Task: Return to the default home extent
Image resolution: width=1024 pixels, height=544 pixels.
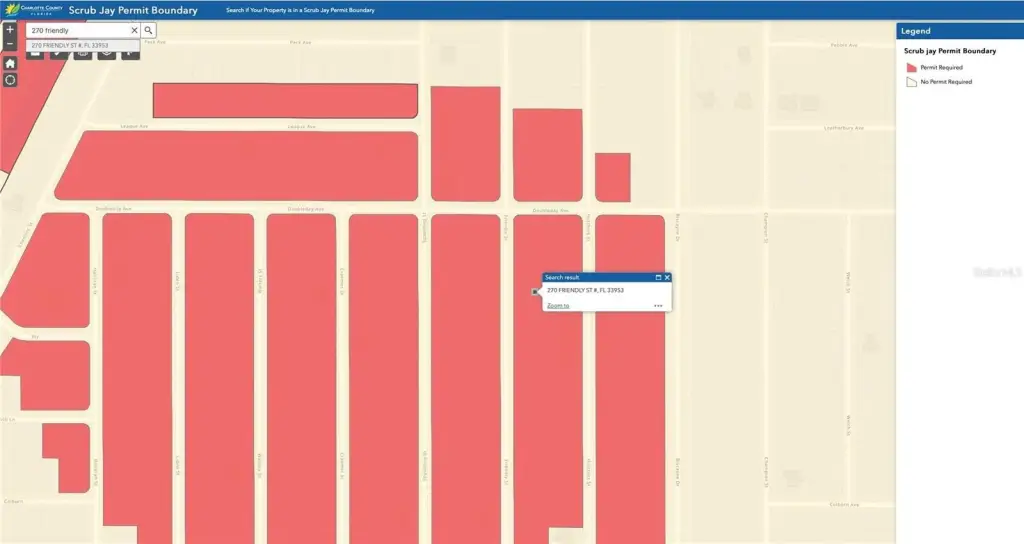Action: point(10,63)
